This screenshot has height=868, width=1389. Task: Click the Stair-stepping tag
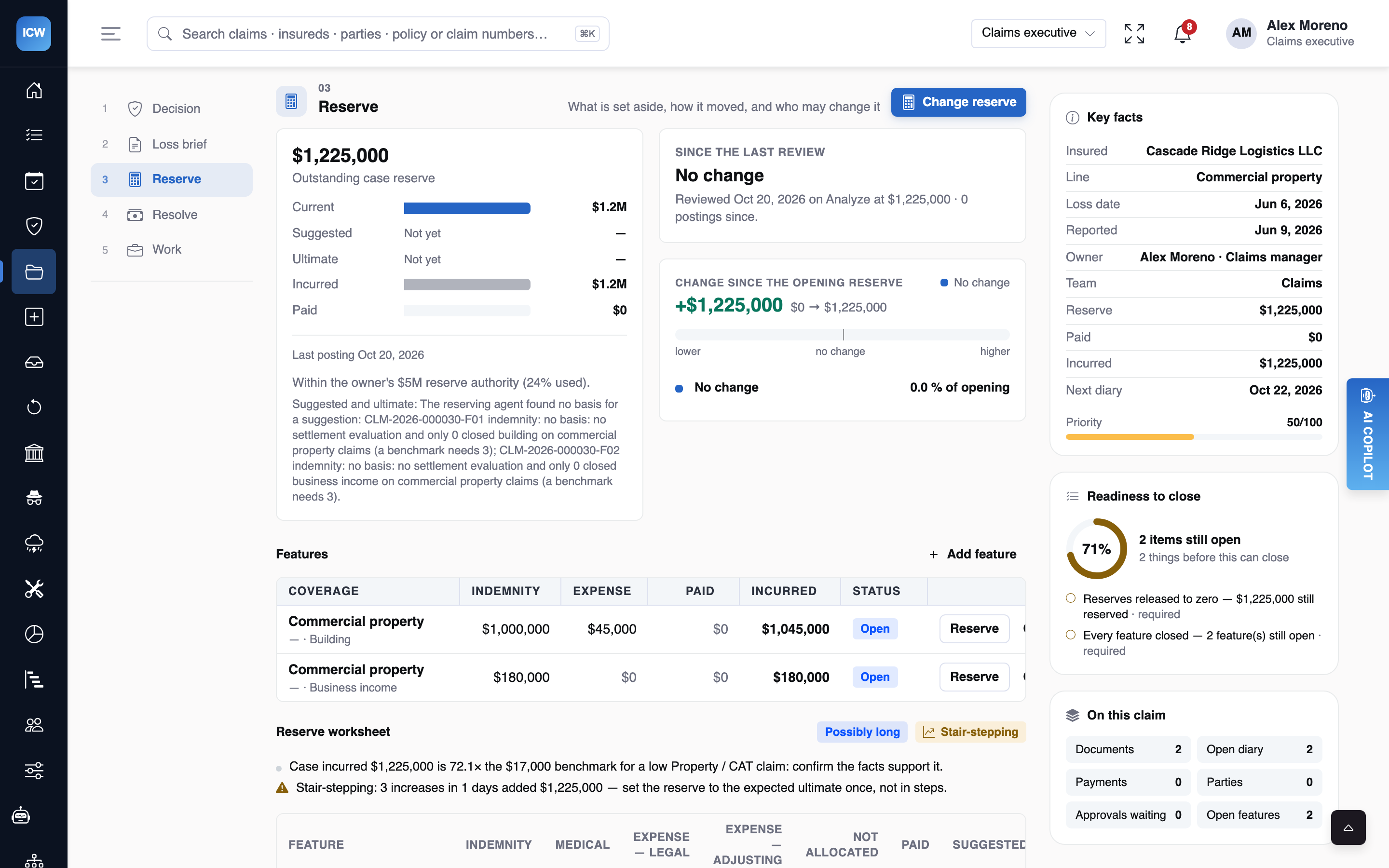coord(970,732)
